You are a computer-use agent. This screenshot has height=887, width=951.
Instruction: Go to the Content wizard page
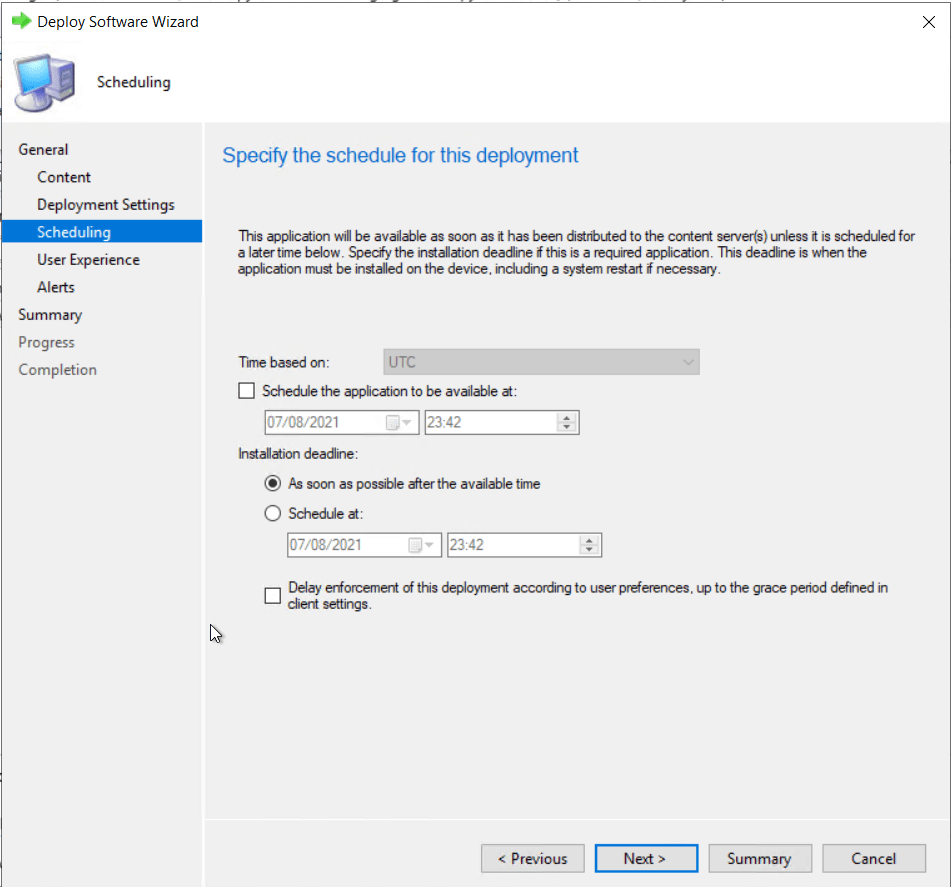point(64,177)
